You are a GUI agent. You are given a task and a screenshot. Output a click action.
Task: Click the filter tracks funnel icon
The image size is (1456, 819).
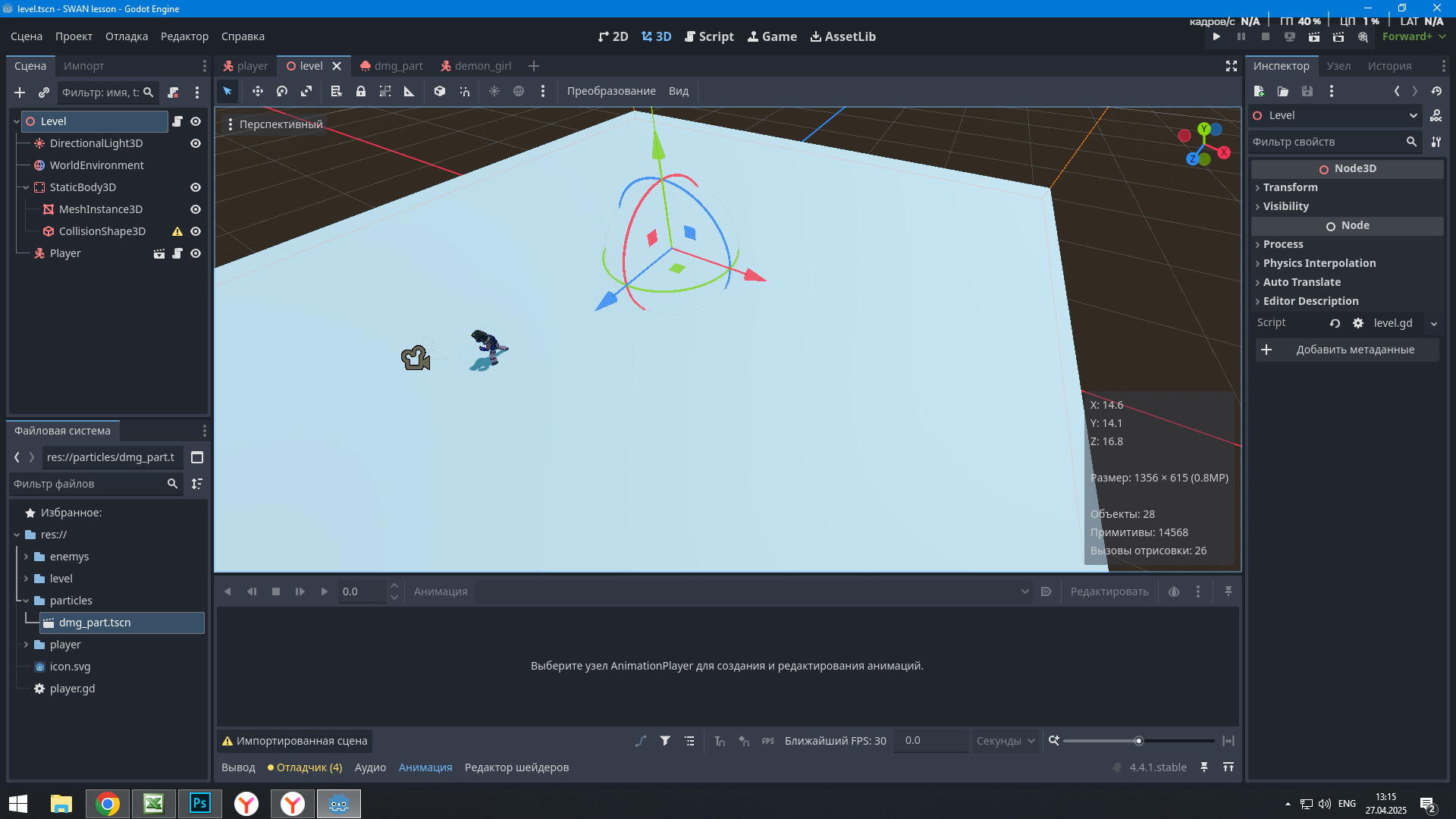(x=665, y=741)
